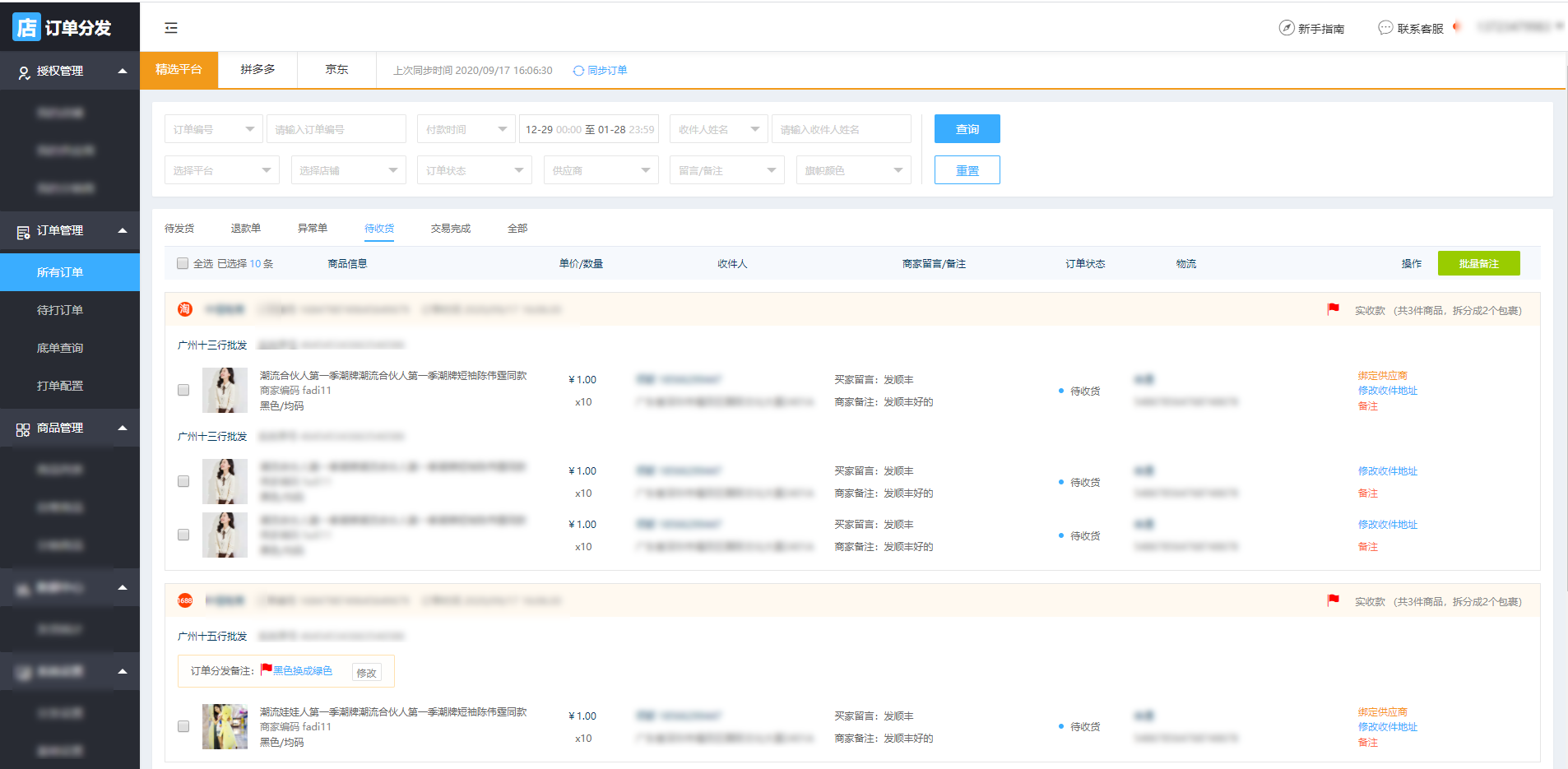Viewport: 1568px width, 769px height.
Task: Click the 请输入订单编号 input field
Action: (336, 129)
